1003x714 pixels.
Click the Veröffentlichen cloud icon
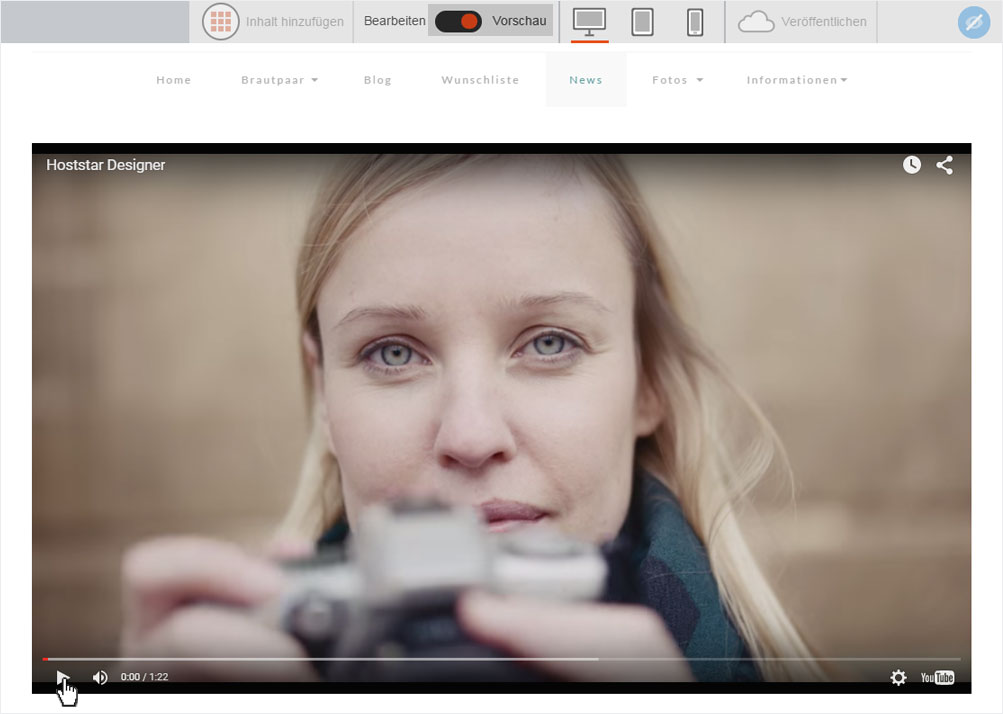(756, 22)
